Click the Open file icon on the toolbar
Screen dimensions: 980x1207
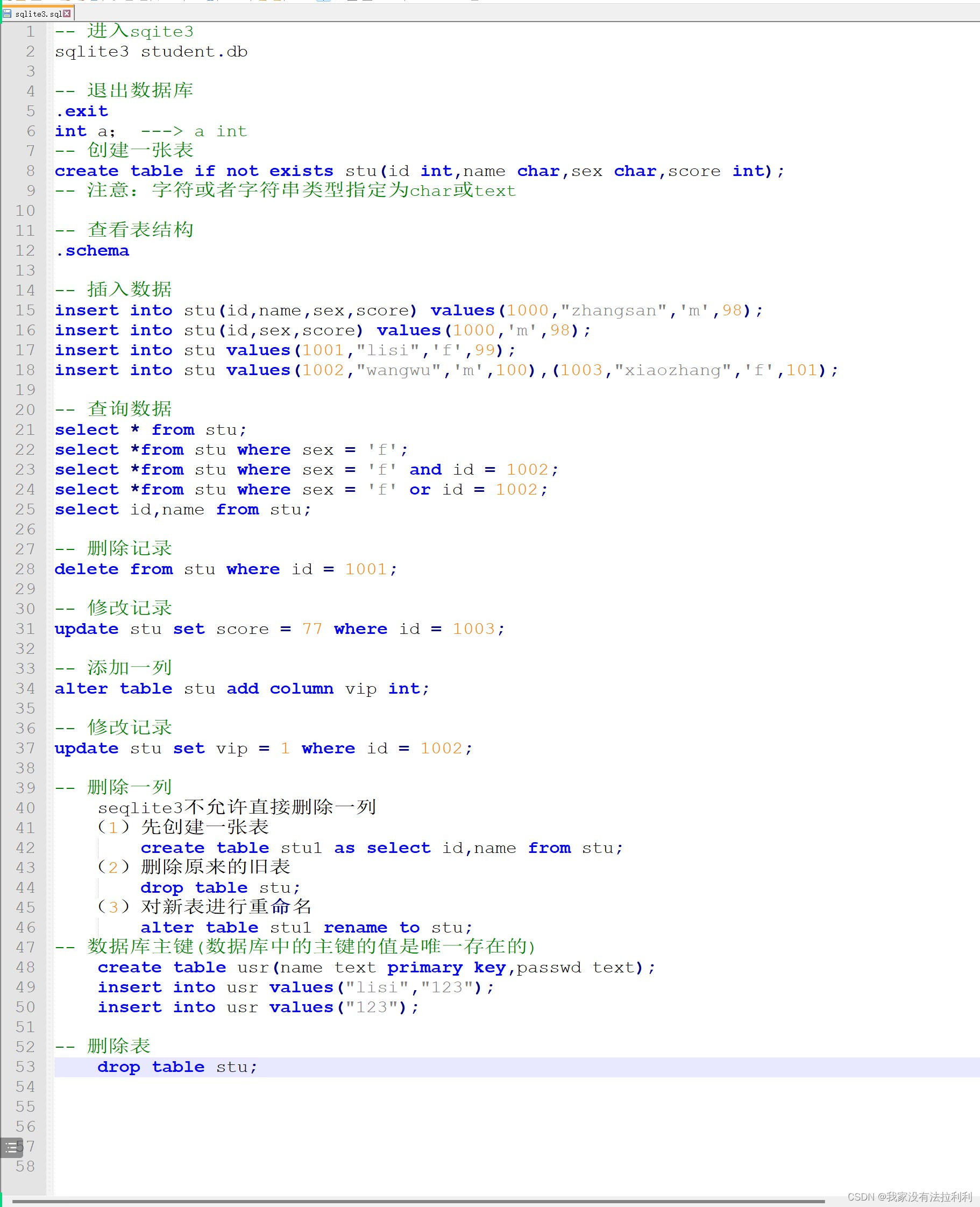point(22,3)
